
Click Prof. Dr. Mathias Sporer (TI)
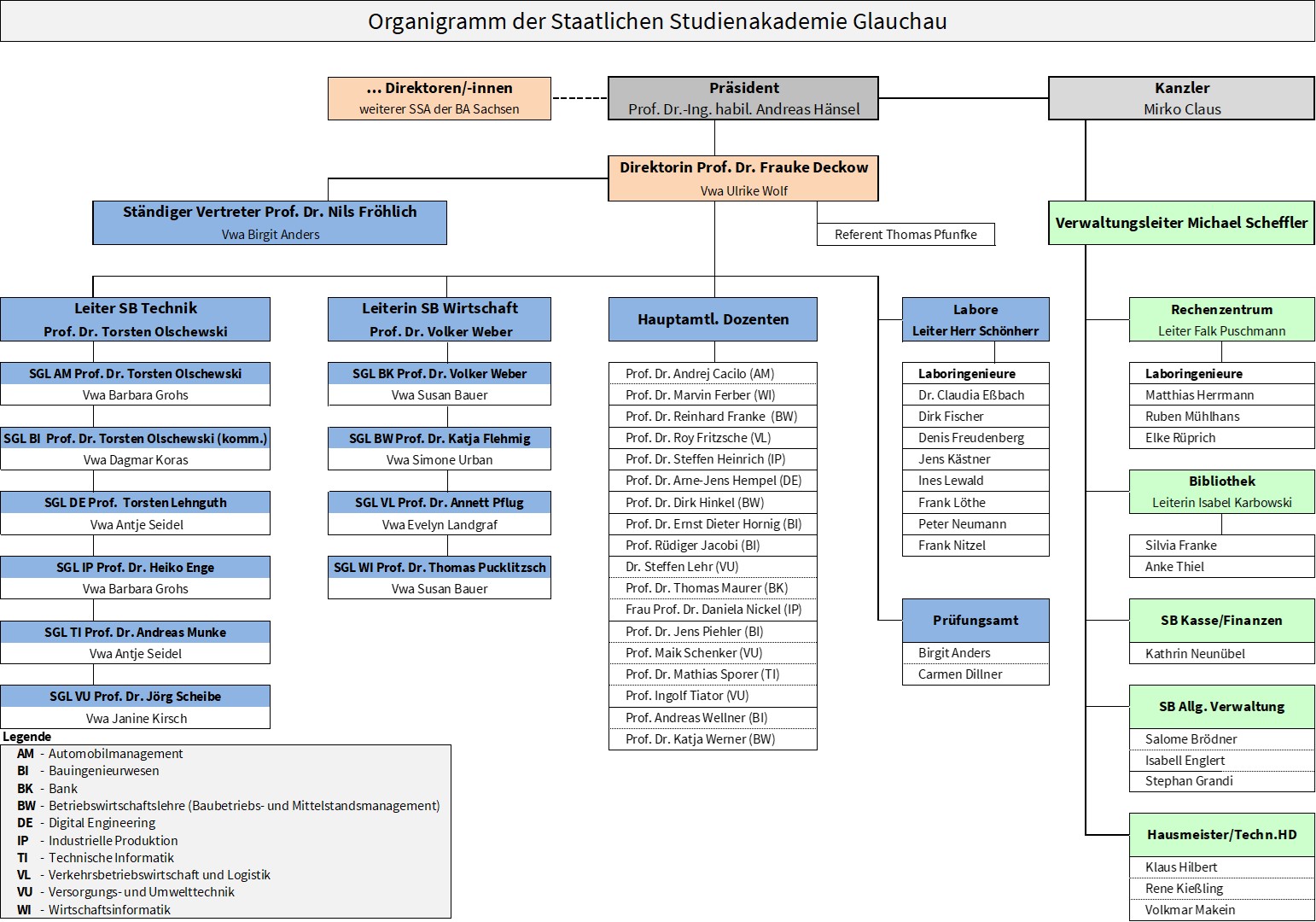tap(713, 674)
